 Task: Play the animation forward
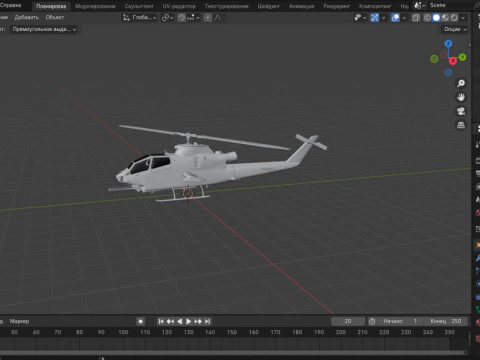tap(189, 321)
